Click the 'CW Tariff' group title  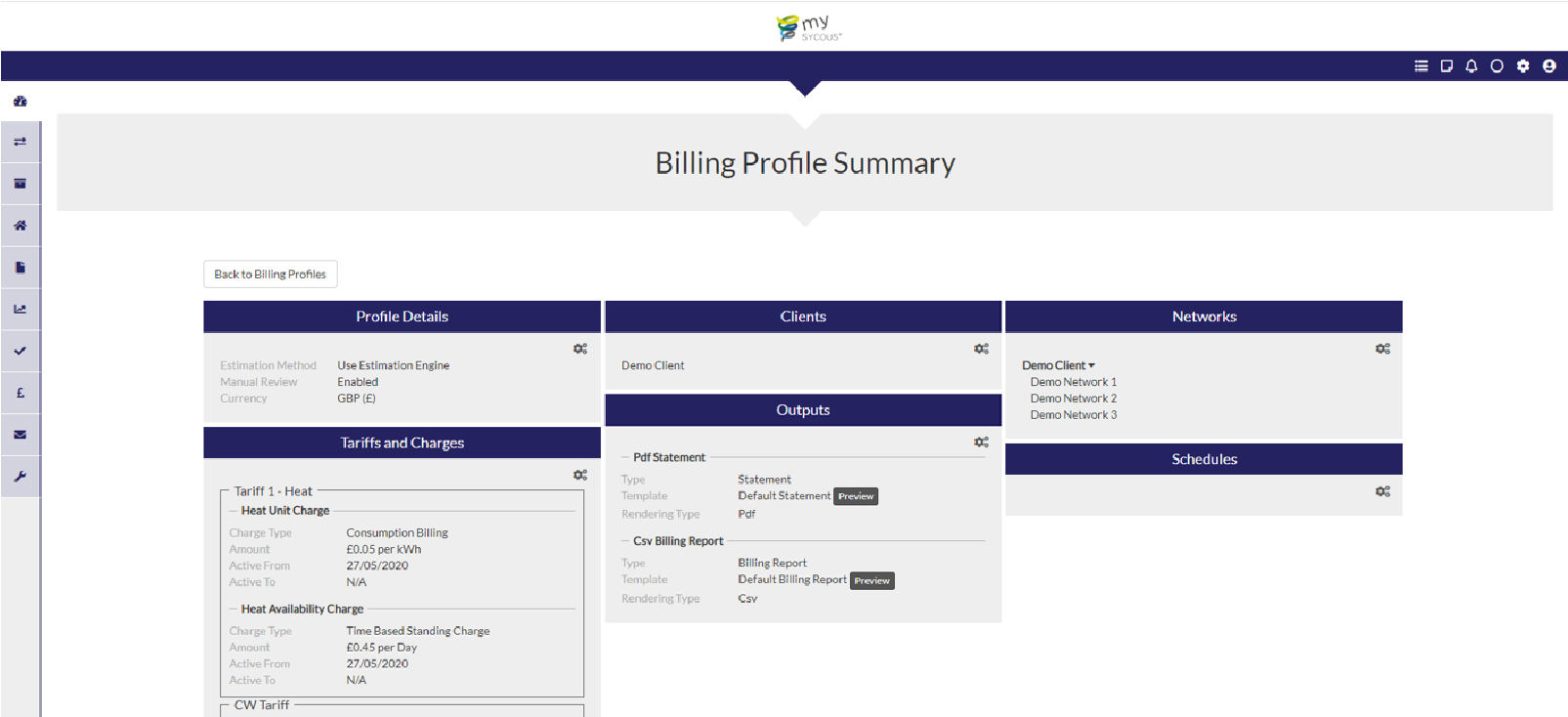[261, 705]
